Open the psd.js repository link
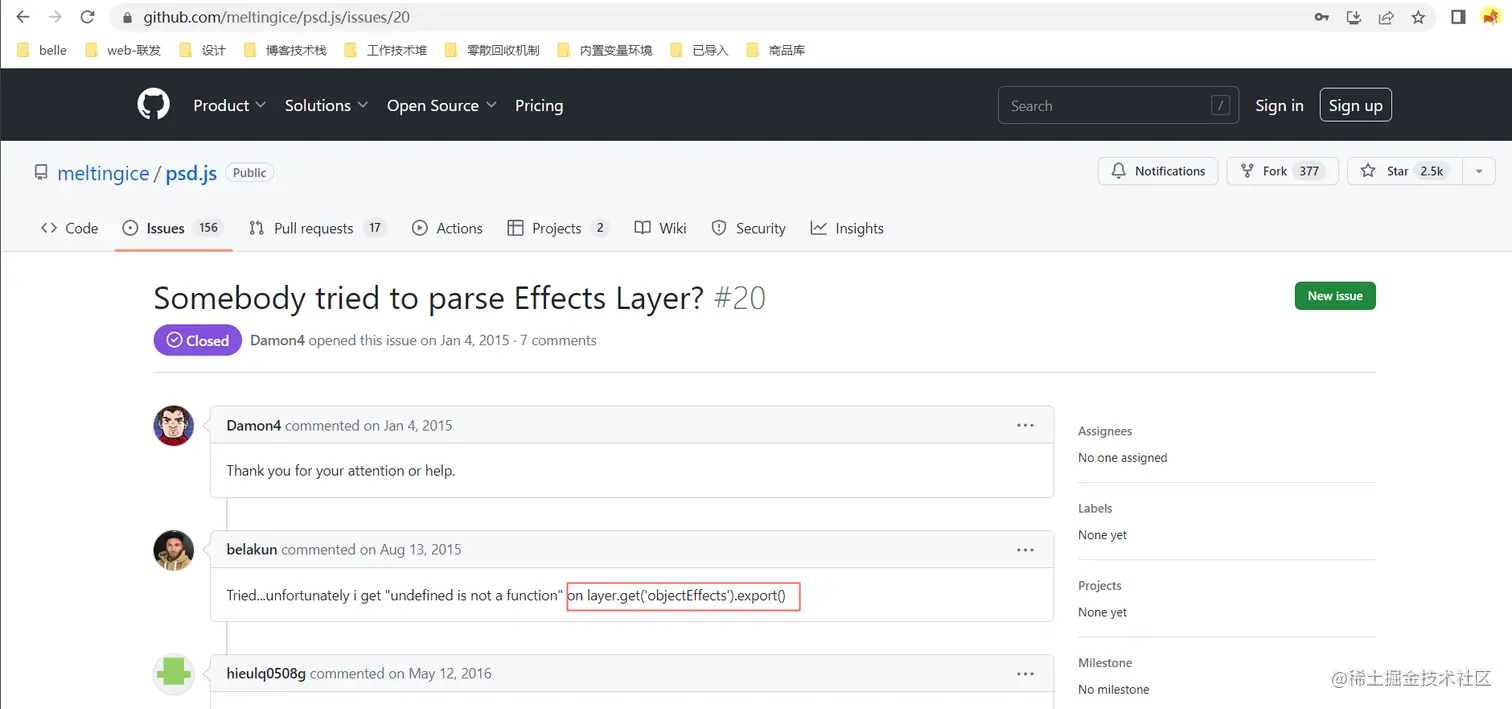 tap(191, 173)
